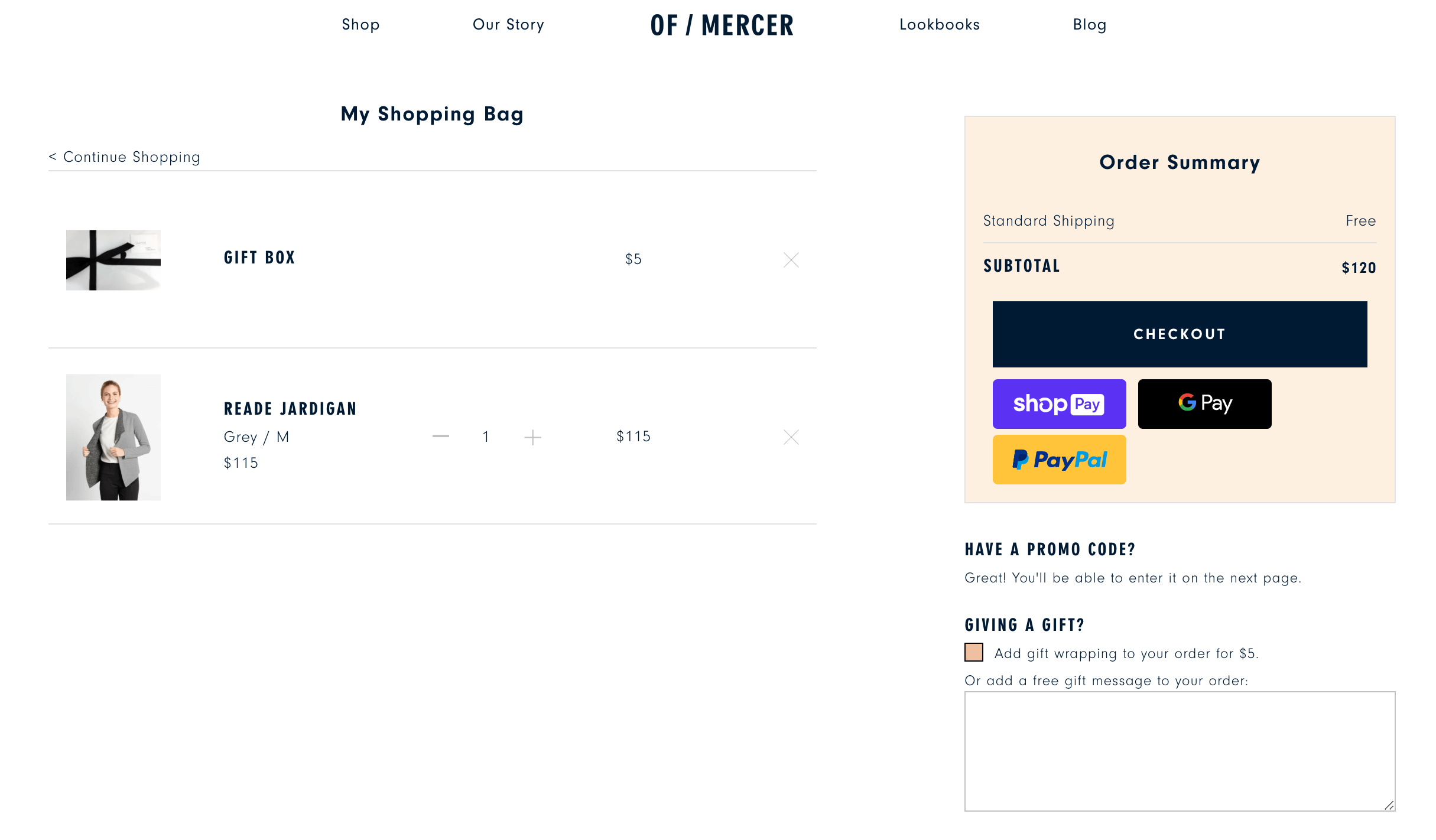Click the Reade Jardigan product thumbnail
Image resolution: width=1436 pixels, height=840 pixels.
tap(113, 437)
